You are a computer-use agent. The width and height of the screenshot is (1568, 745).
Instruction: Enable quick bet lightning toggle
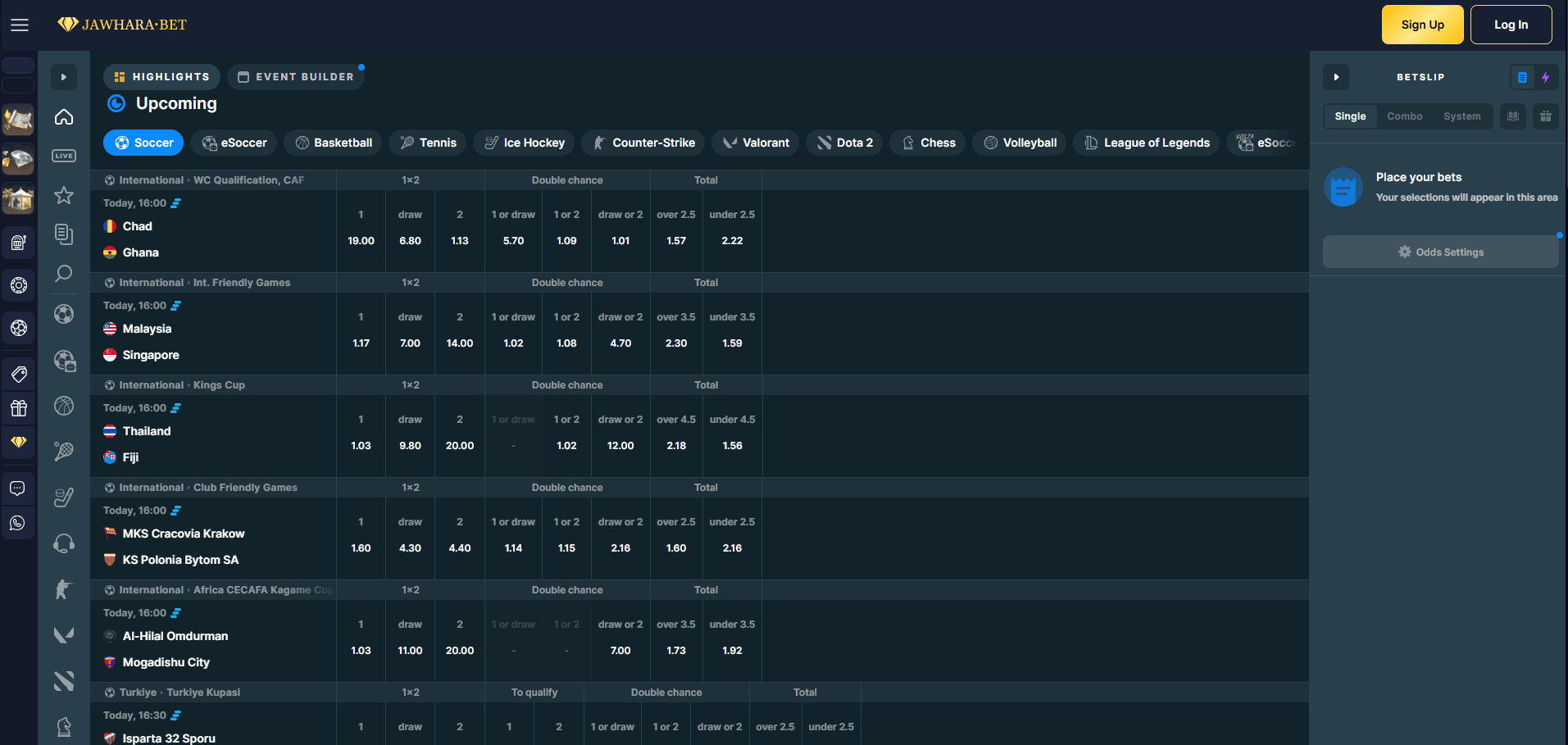(x=1545, y=77)
